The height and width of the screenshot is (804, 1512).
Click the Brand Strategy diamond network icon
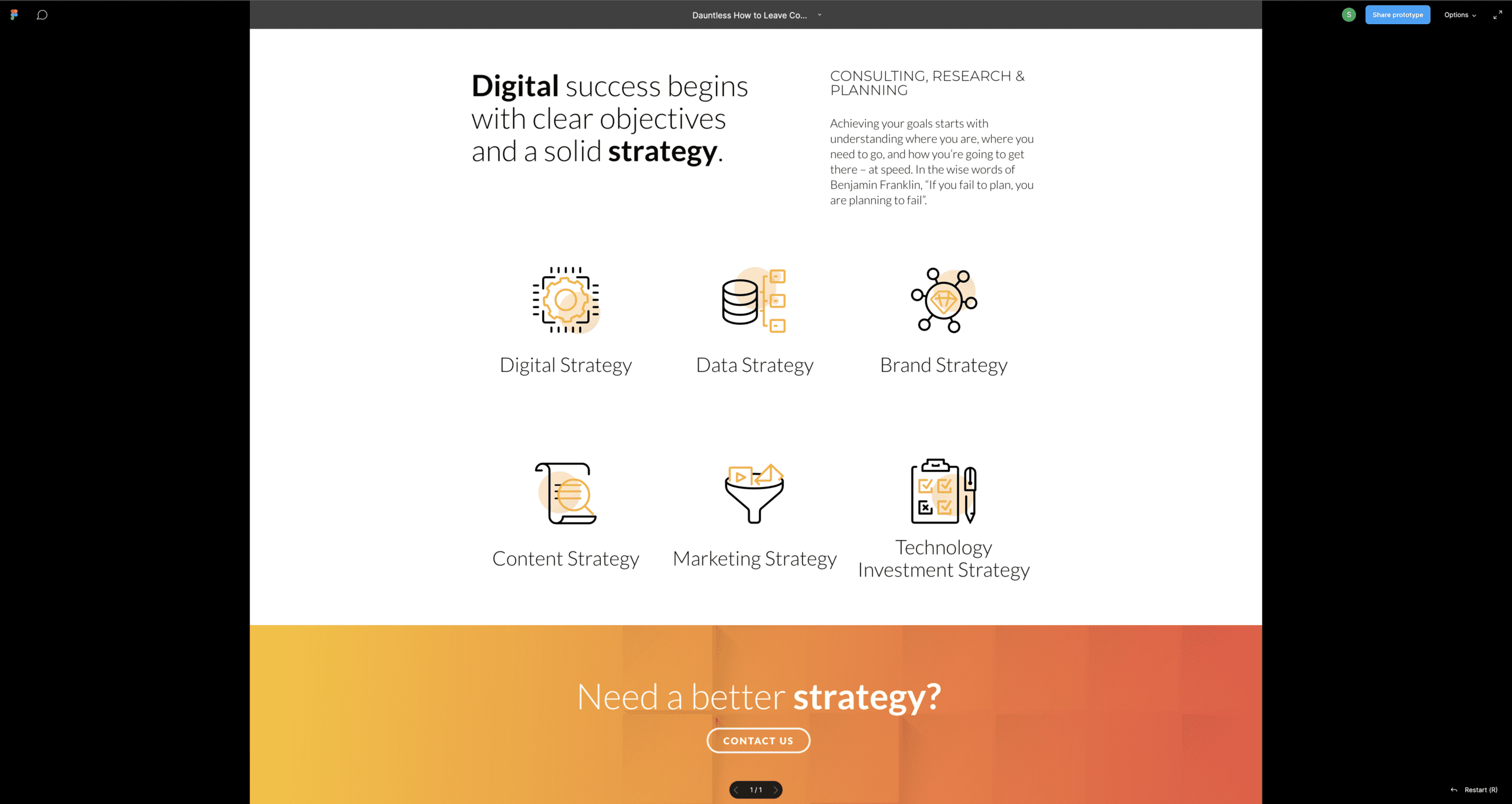[x=944, y=300]
